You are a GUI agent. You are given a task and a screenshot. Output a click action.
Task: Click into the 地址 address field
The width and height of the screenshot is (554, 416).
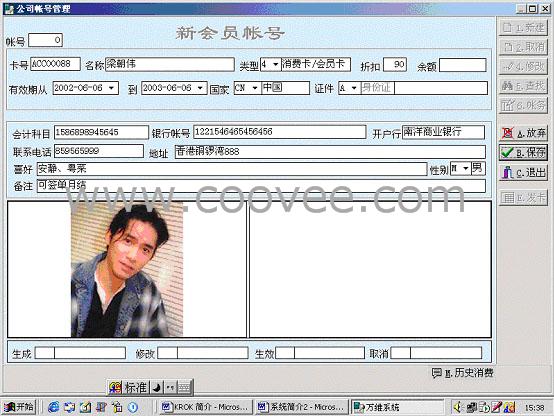tap(330, 152)
